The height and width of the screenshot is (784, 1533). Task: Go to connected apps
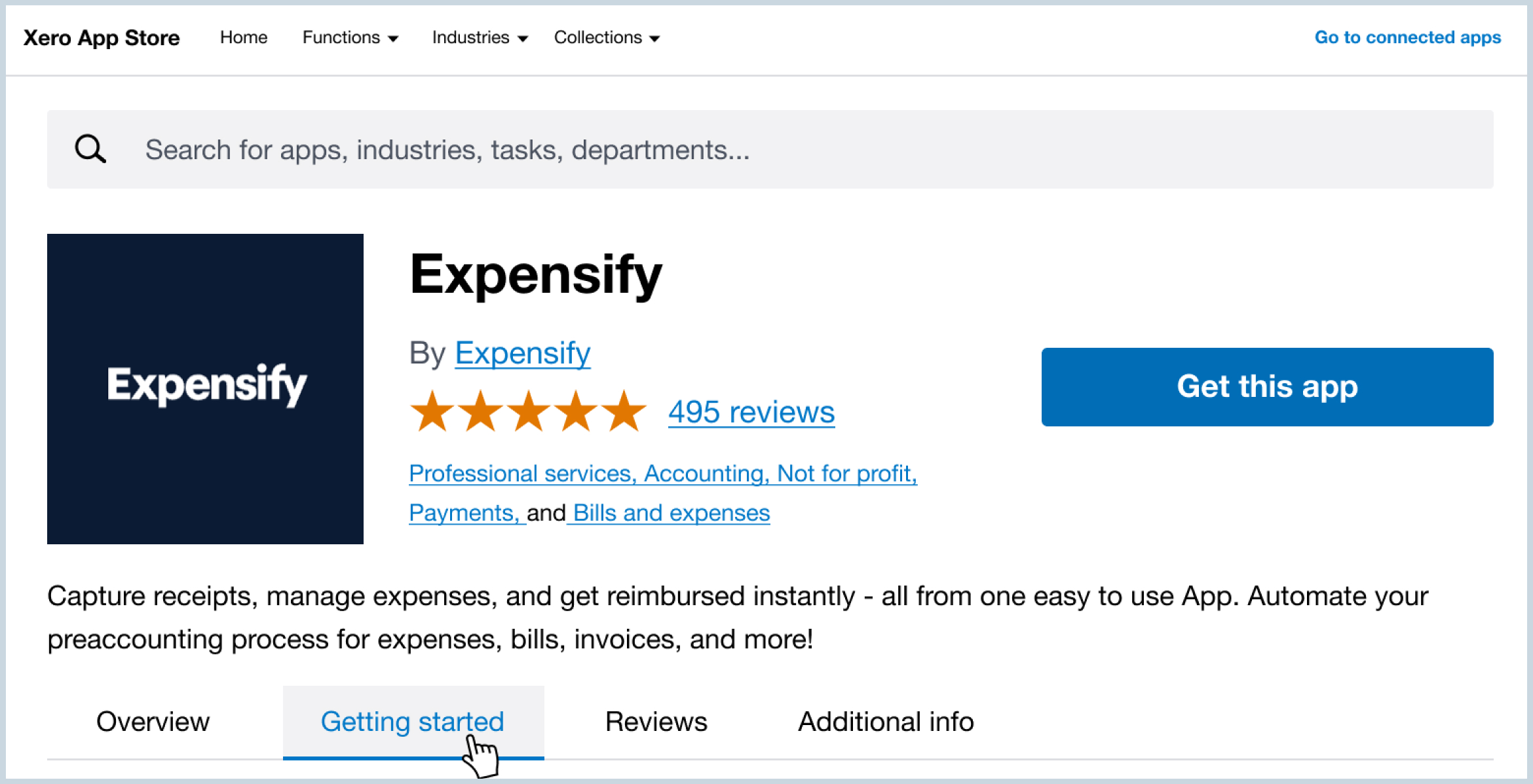pos(1407,38)
